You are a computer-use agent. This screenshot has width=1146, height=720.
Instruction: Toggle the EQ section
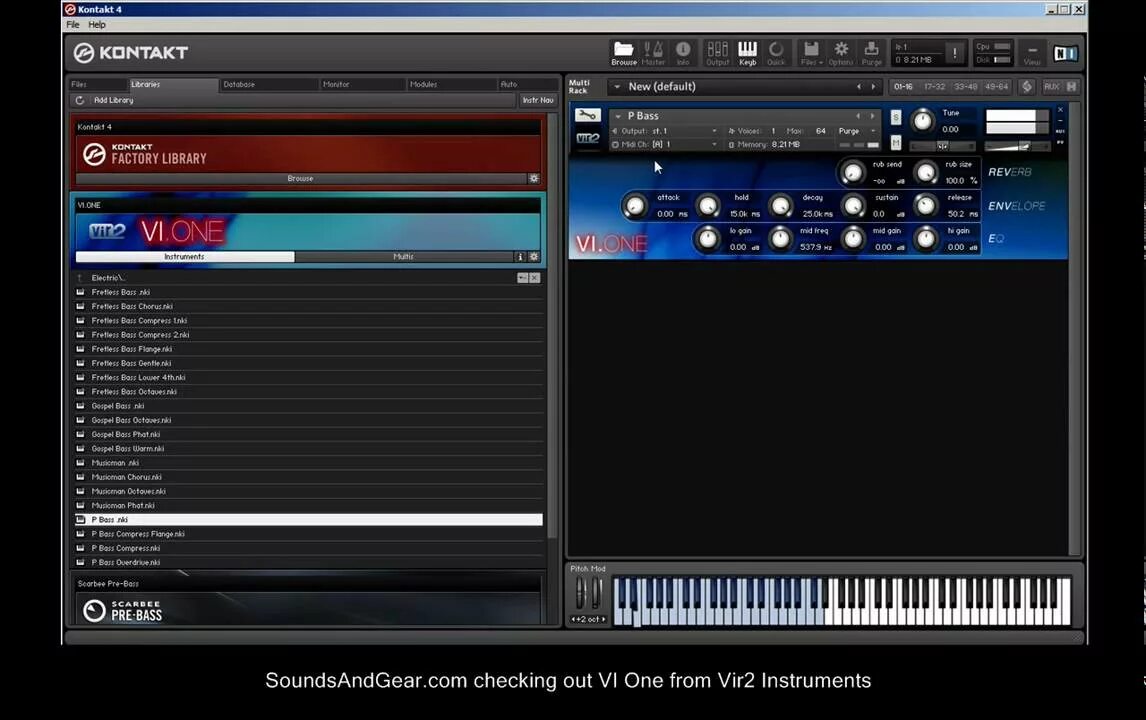(995, 239)
